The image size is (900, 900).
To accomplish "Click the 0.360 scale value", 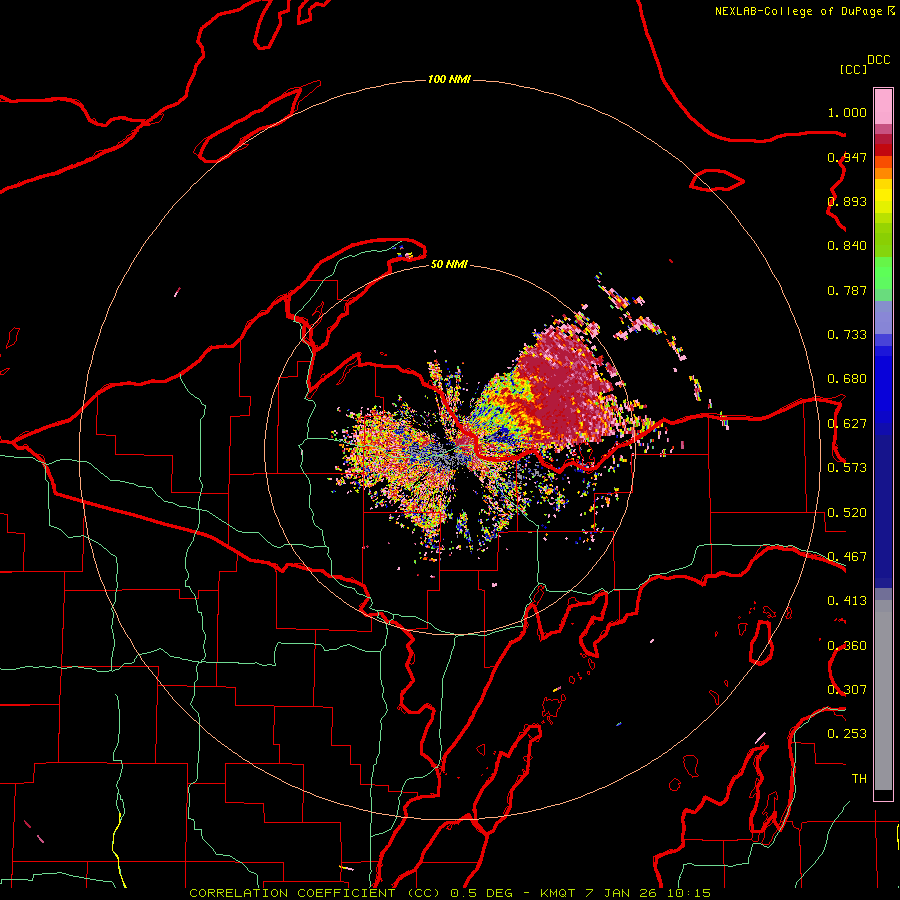I will tap(847, 646).
